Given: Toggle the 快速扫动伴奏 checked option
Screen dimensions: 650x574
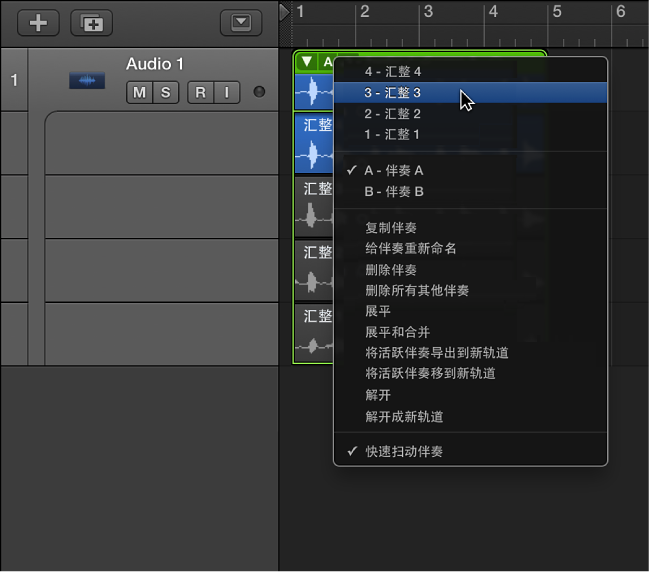Looking at the screenshot, I should (404, 451).
